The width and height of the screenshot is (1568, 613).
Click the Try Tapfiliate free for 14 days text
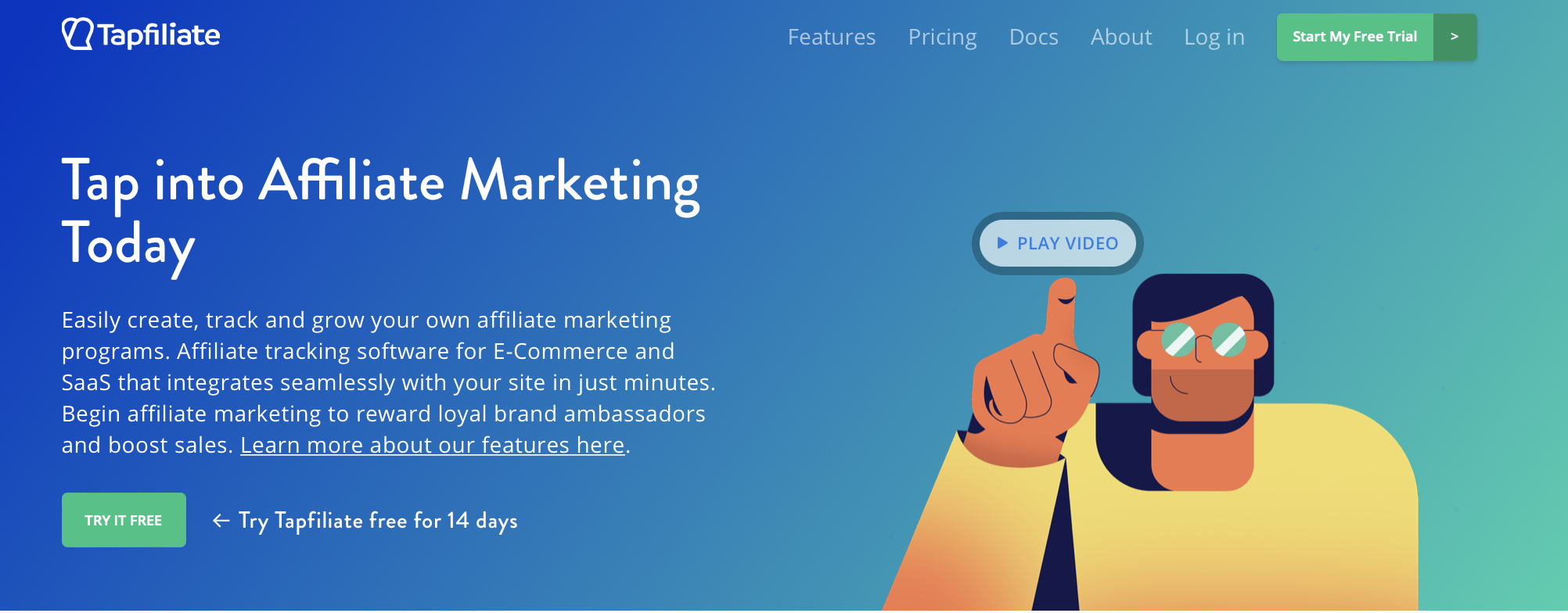point(378,521)
